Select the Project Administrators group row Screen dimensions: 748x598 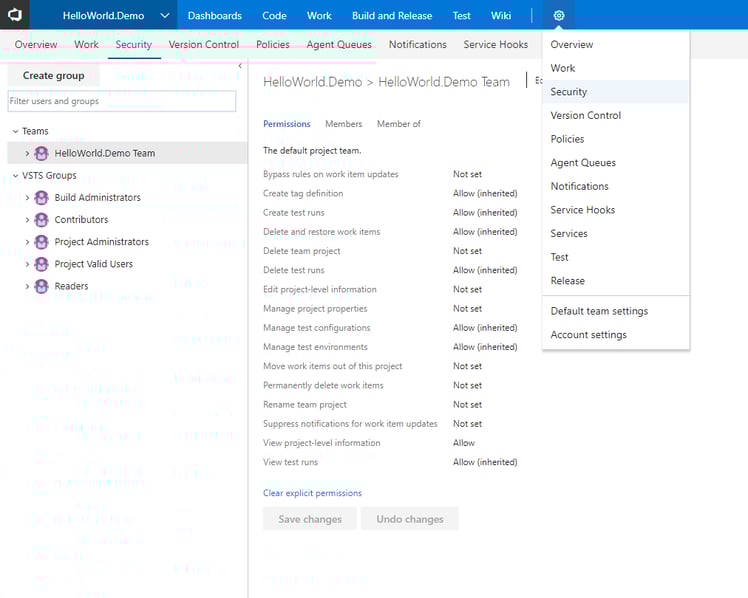click(127, 242)
